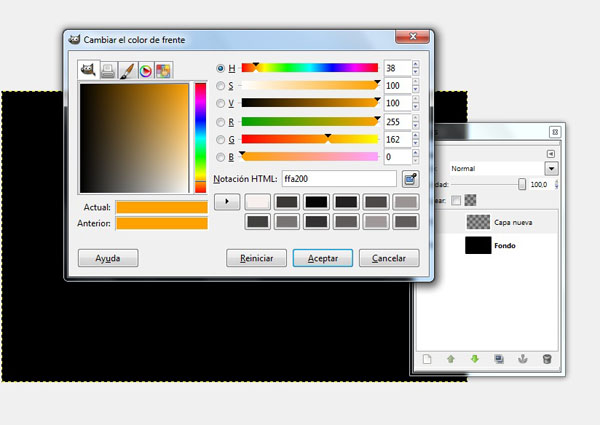The image size is (600, 425).
Task: Select the S saturation radio button
Action: tap(220, 86)
